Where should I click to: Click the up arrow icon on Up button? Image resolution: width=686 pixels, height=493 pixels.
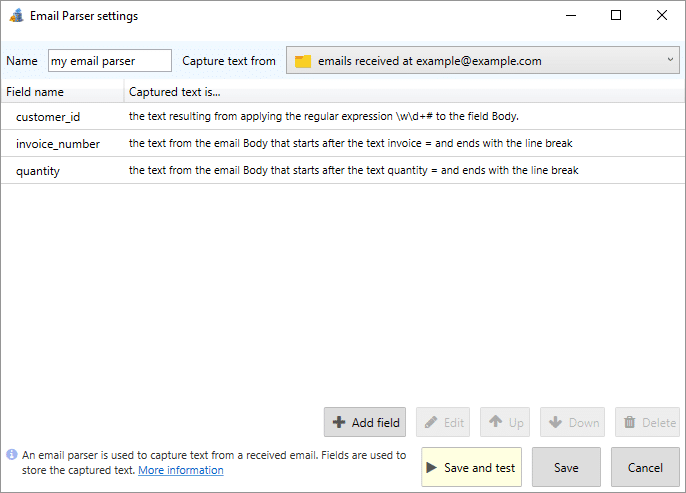tap(495, 421)
